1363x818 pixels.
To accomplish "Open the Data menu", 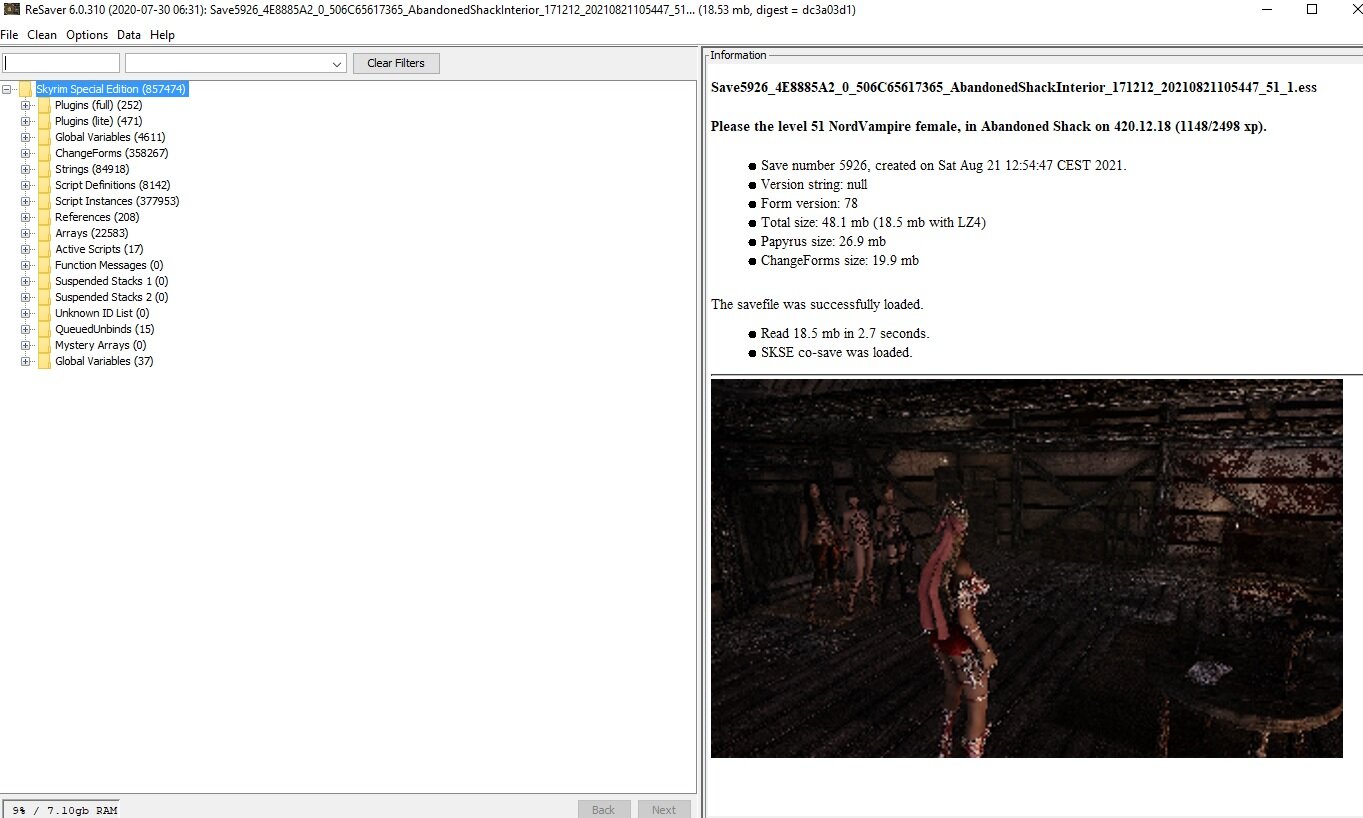I will 129,35.
